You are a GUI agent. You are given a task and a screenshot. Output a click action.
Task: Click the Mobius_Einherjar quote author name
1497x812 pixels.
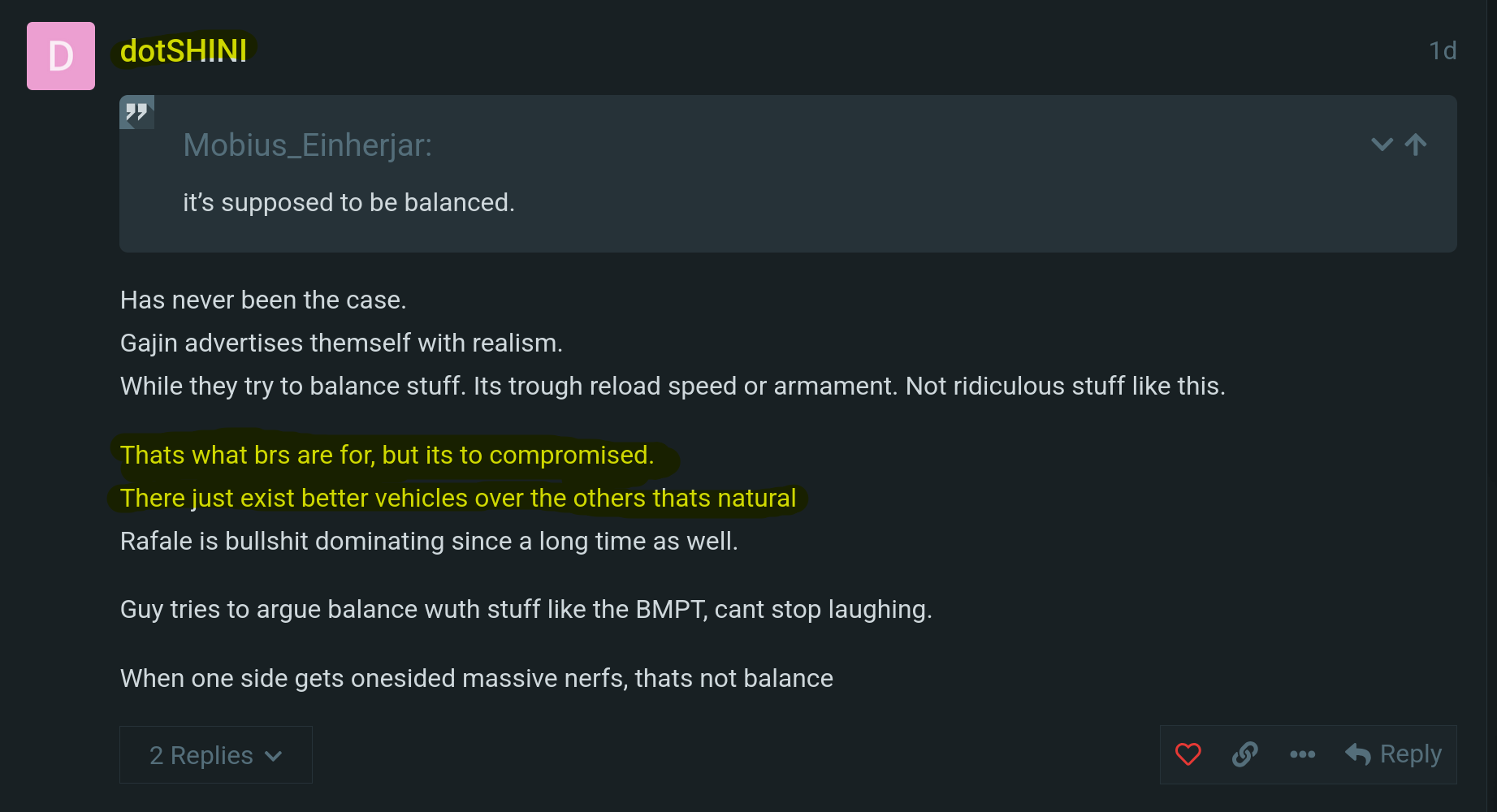click(307, 145)
